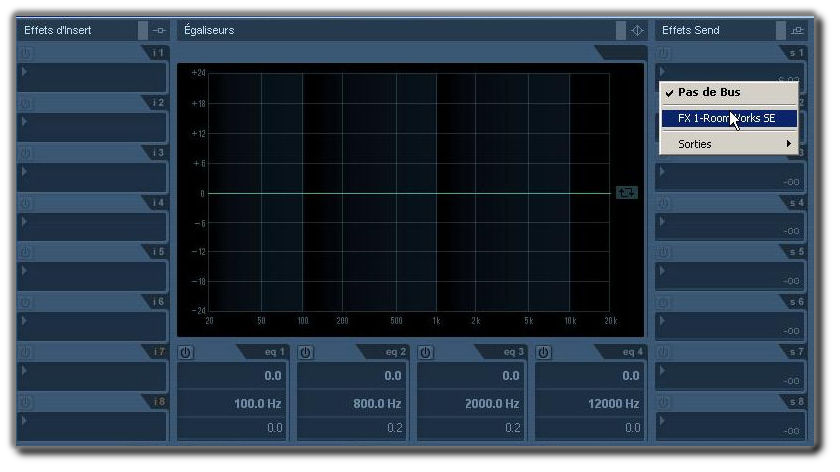Click the i 8 insert slot tab
The width and height of the screenshot is (840, 472).
pyautogui.click(x=157, y=402)
